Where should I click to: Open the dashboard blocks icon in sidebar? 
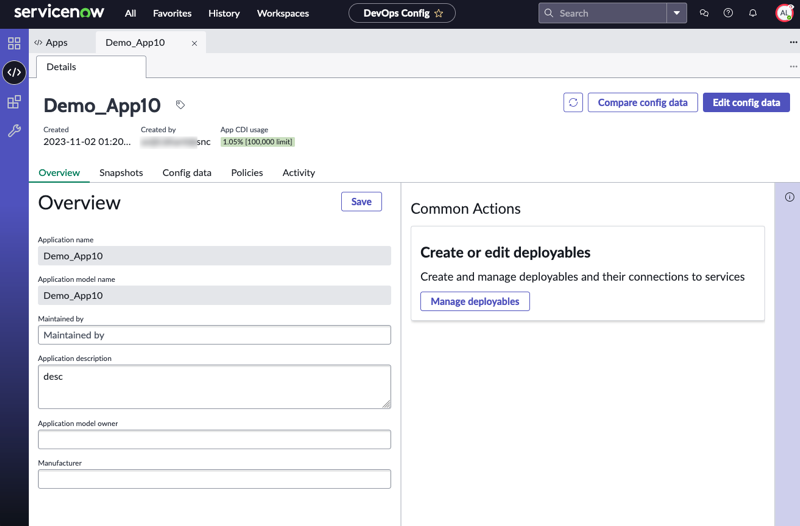coord(14,102)
